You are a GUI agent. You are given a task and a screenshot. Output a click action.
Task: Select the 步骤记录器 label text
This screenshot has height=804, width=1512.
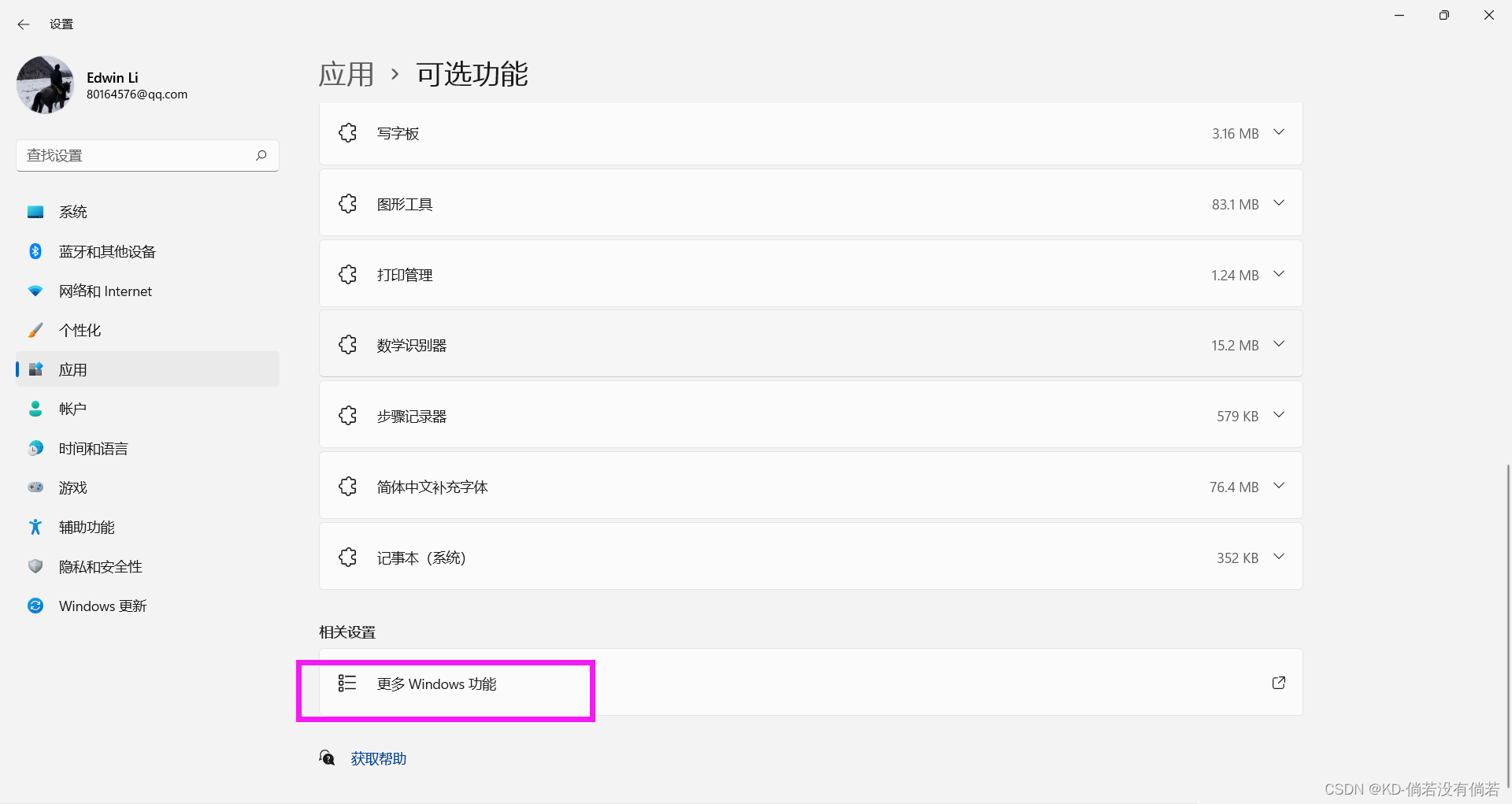(x=412, y=417)
